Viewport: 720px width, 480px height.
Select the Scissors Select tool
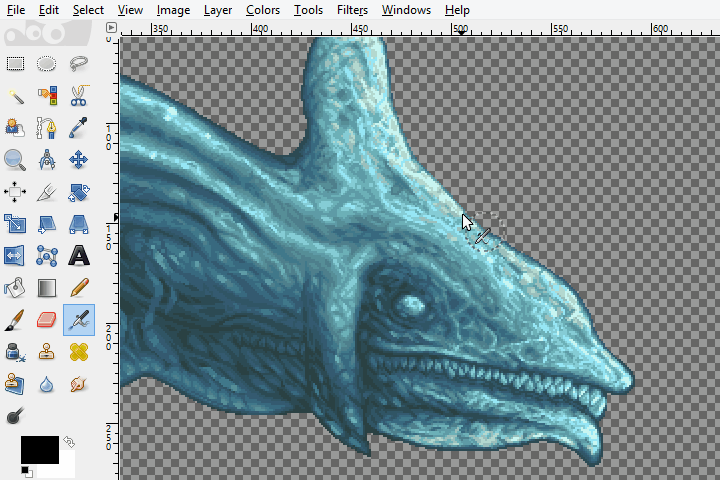click(x=79, y=96)
